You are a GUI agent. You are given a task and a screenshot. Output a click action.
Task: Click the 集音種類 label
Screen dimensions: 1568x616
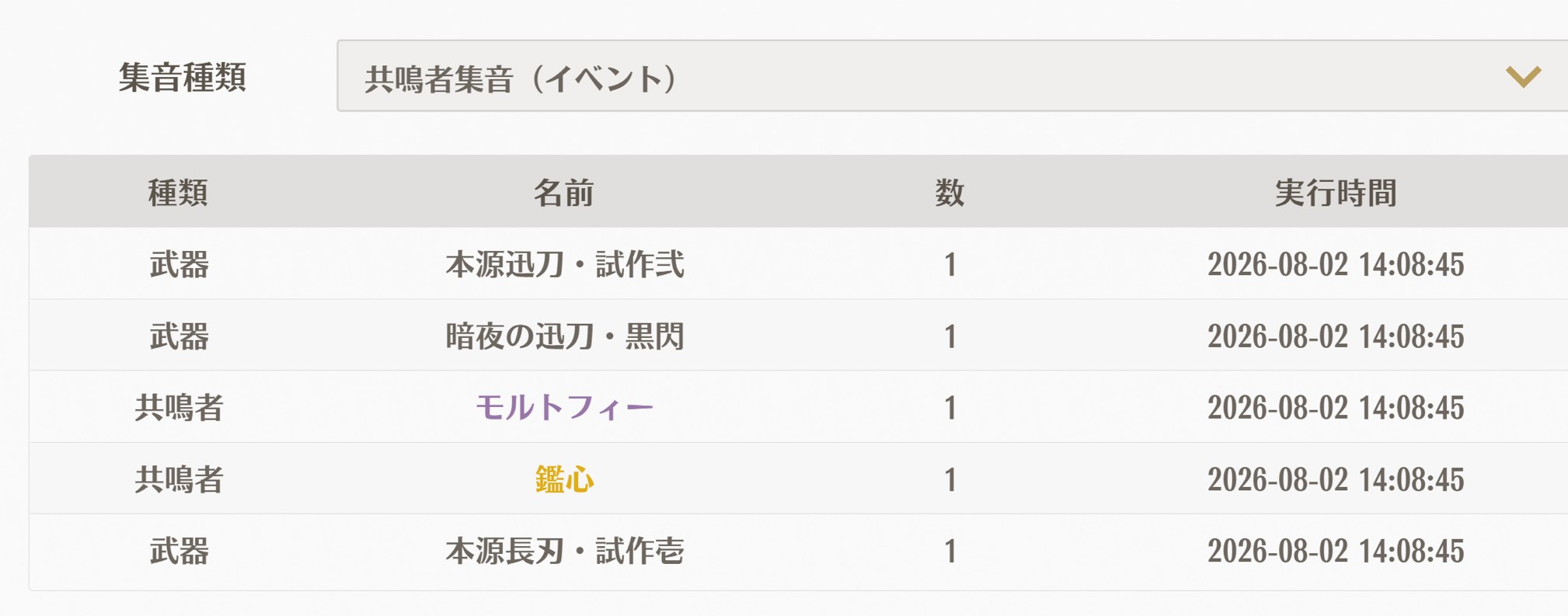[183, 78]
